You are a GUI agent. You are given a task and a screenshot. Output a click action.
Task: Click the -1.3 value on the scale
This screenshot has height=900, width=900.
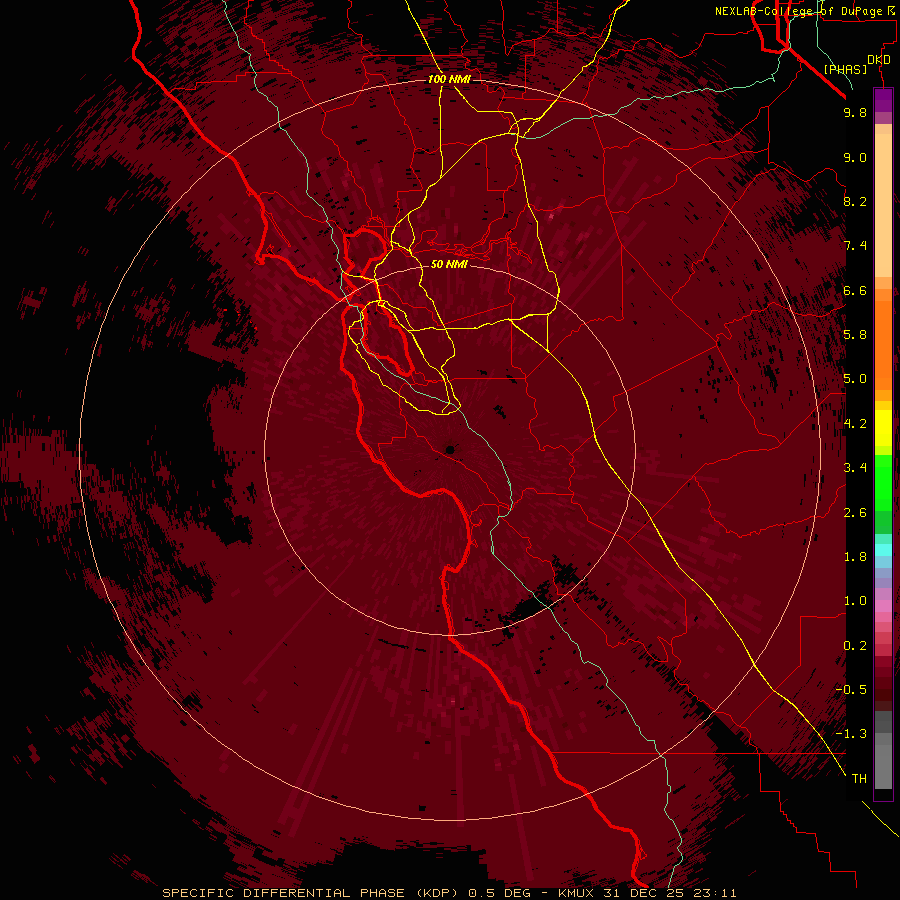tap(851, 734)
